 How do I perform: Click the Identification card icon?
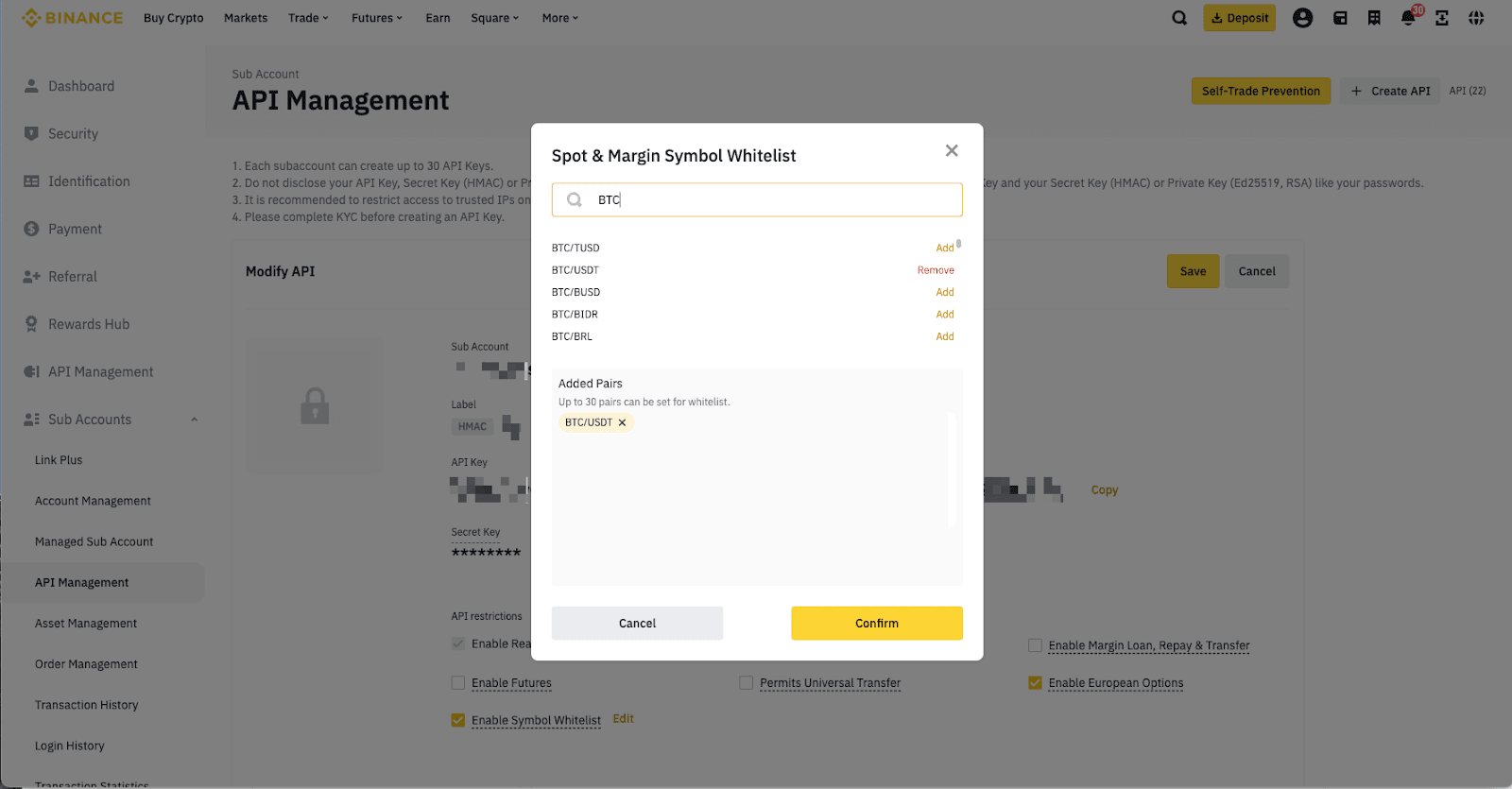31,181
